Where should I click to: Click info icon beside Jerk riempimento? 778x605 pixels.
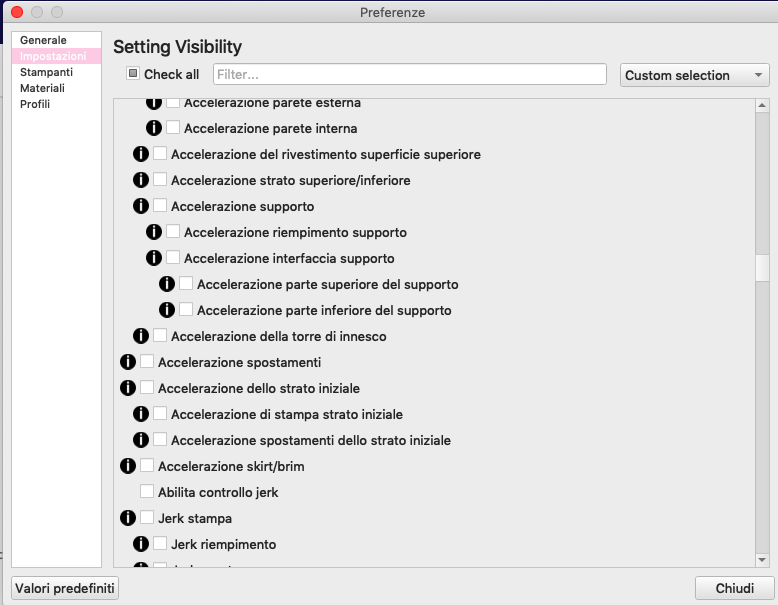(x=141, y=543)
